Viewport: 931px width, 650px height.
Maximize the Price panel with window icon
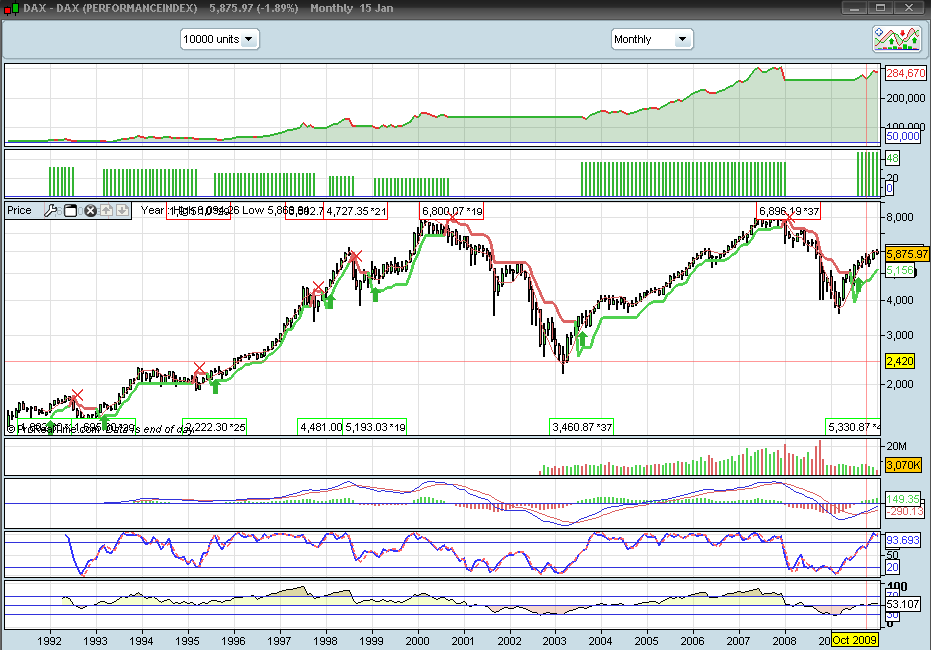point(70,210)
